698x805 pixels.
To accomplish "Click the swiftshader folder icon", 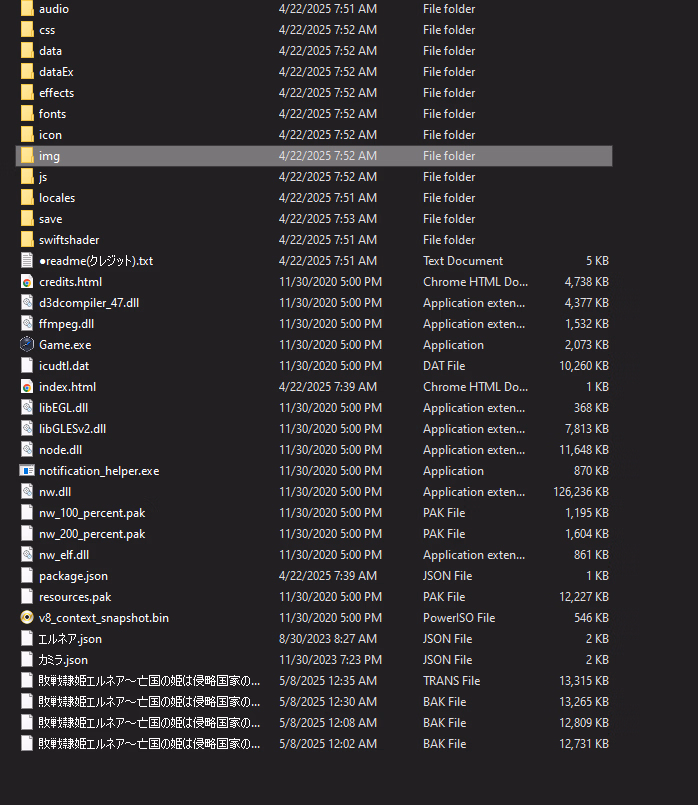I will click(27, 240).
